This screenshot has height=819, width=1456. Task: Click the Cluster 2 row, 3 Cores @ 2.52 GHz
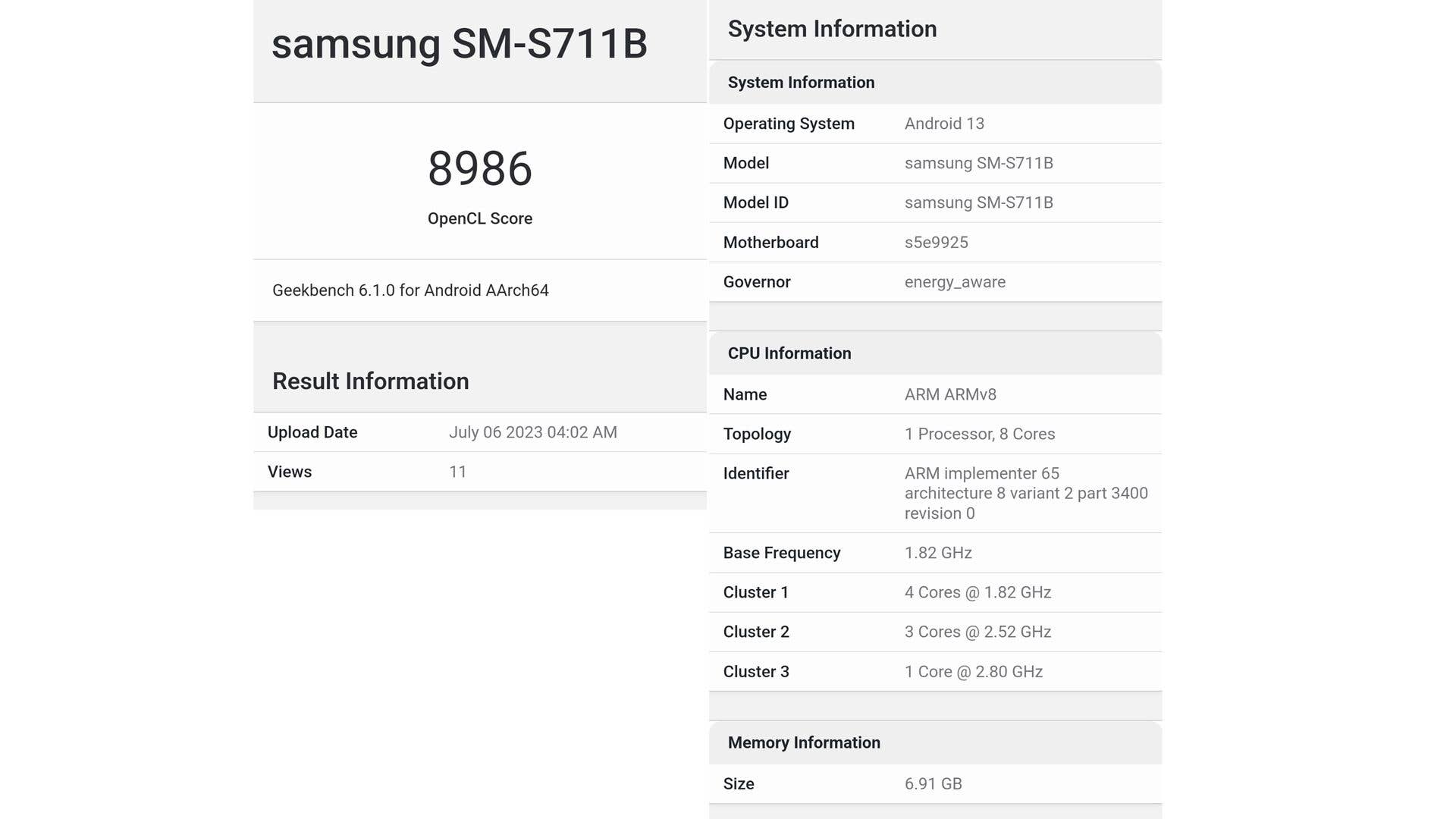pyautogui.click(x=977, y=632)
